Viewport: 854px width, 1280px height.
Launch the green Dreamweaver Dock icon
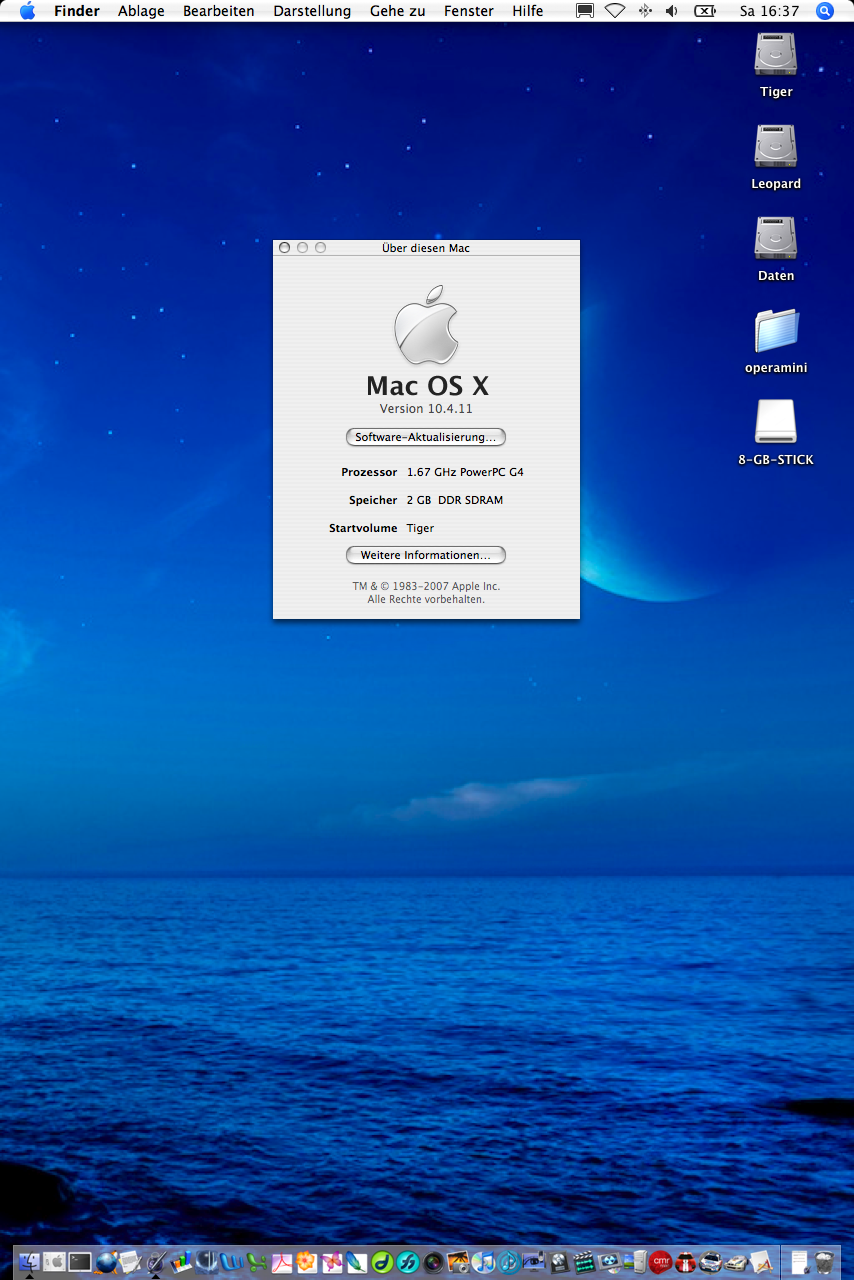[x=383, y=1261]
